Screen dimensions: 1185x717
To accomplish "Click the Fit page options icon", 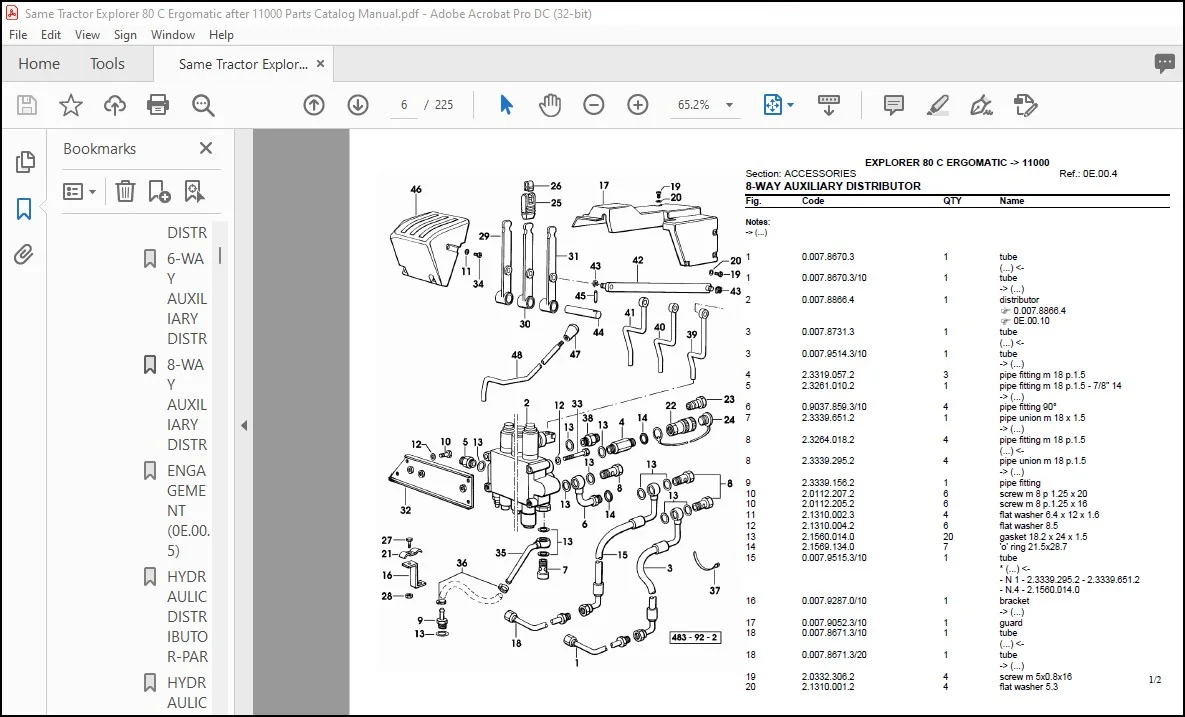I will 772,105.
